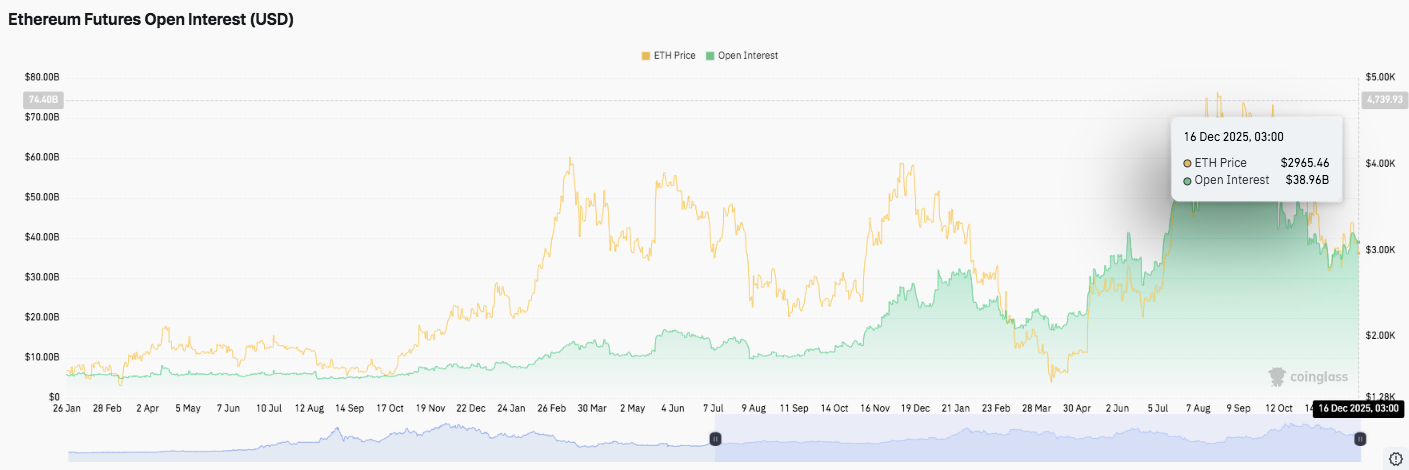Click the highlighted selected range in navigator
Screen dimensions: 1409x470
[x=1037, y=440]
